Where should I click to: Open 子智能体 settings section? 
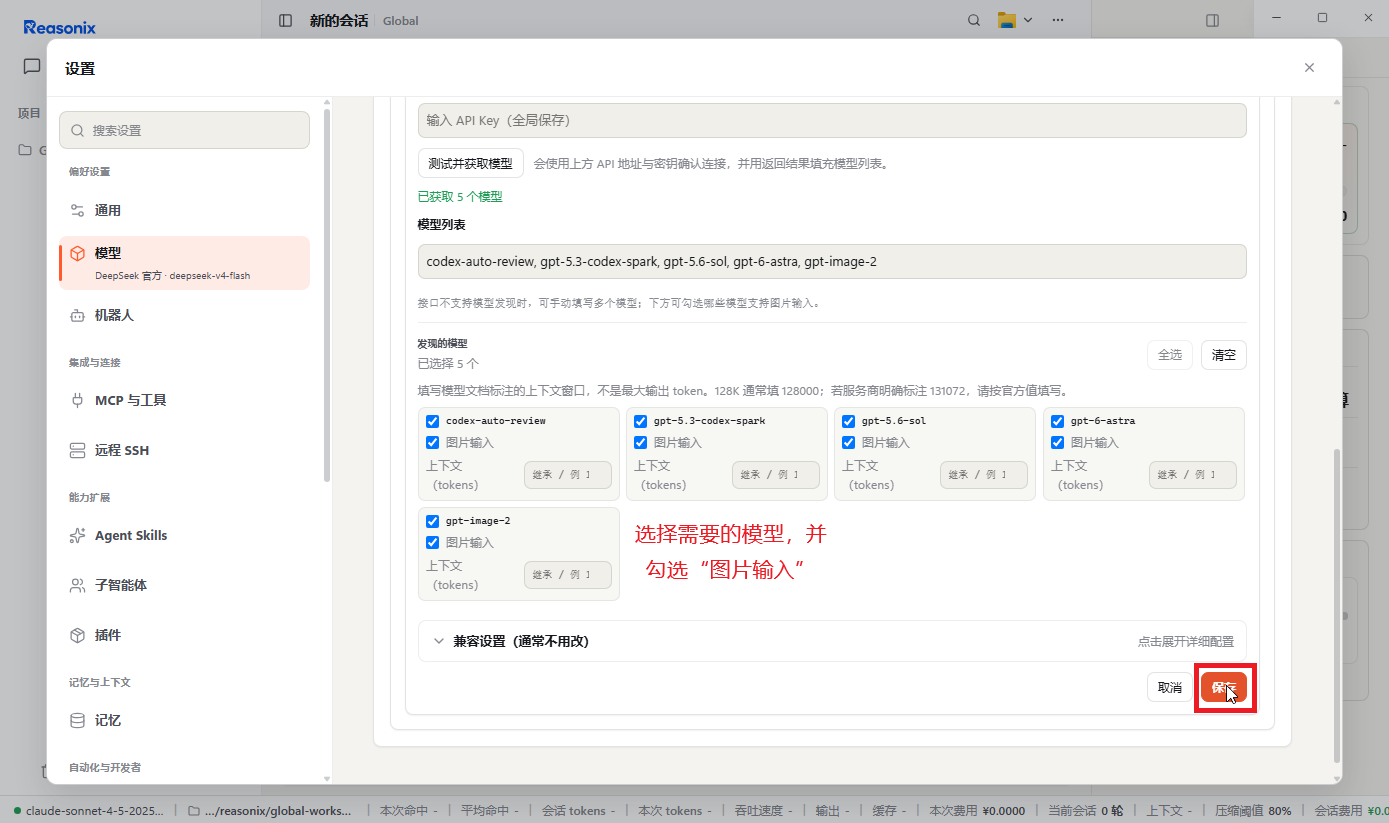click(184, 585)
